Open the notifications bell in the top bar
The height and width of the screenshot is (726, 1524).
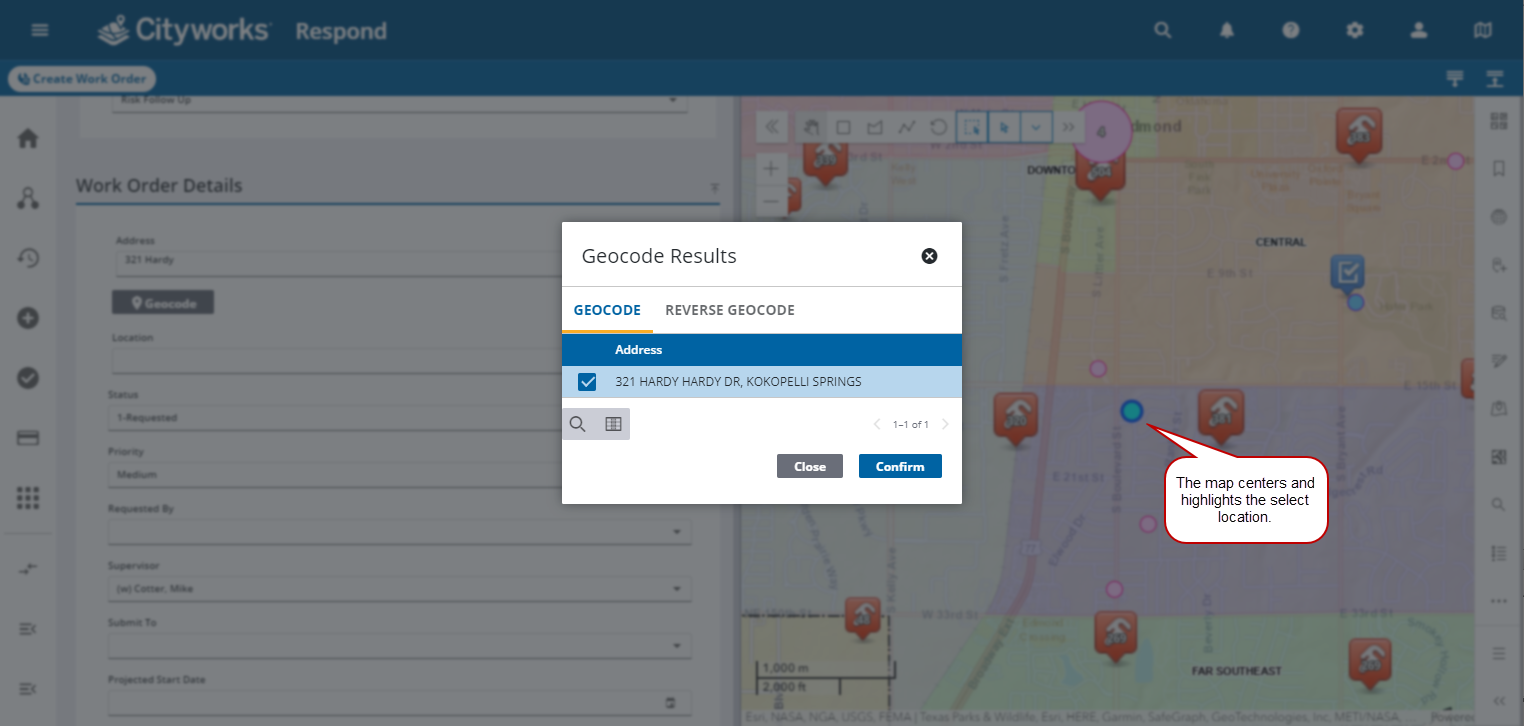pyautogui.click(x=1226, y=30)
